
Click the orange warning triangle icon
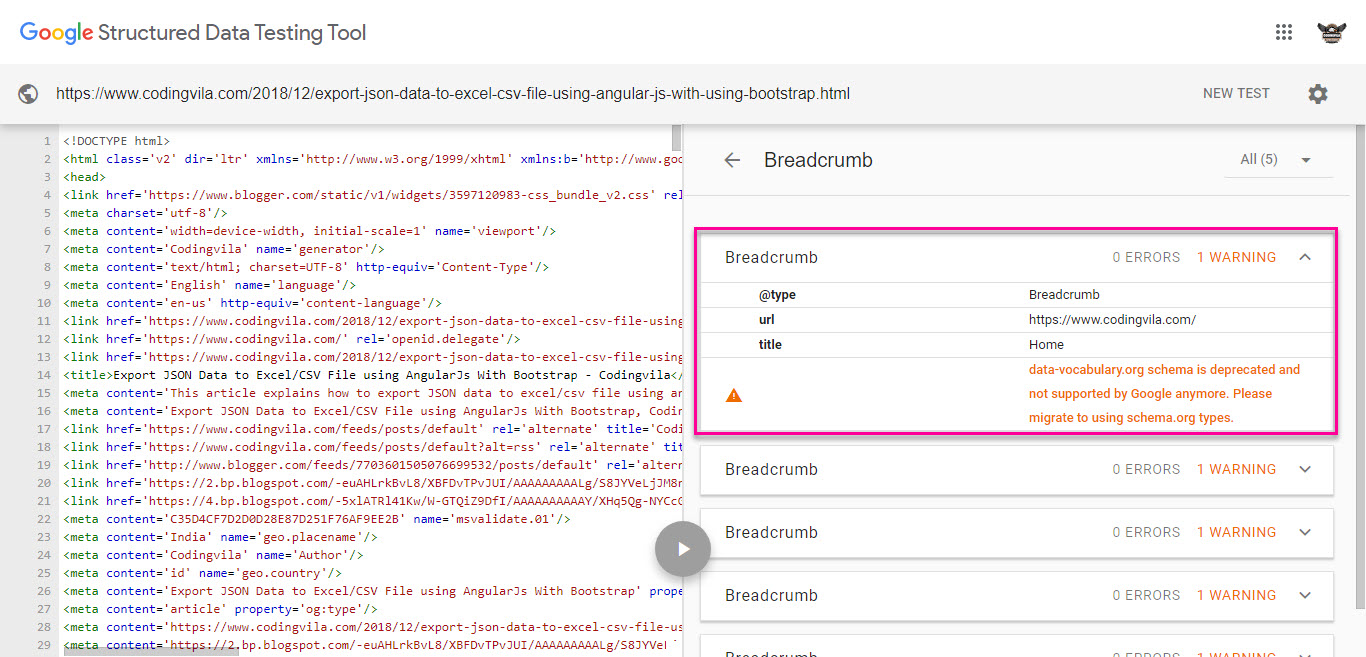(x=734, y=395)
